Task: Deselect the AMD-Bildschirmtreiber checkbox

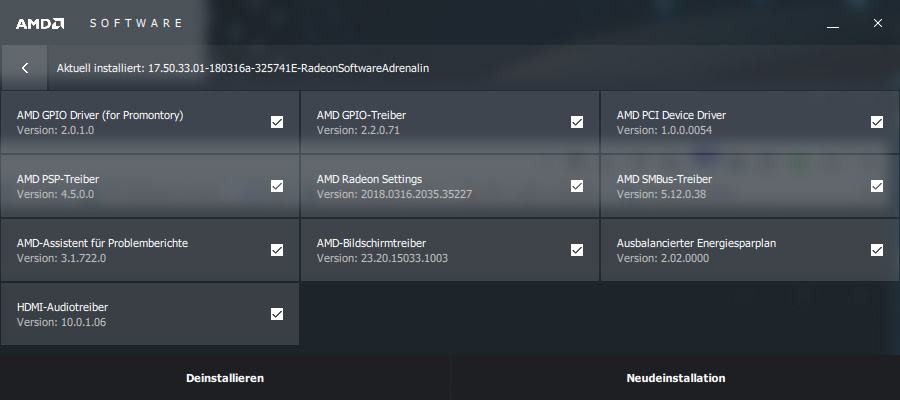Action: [577, 250]
